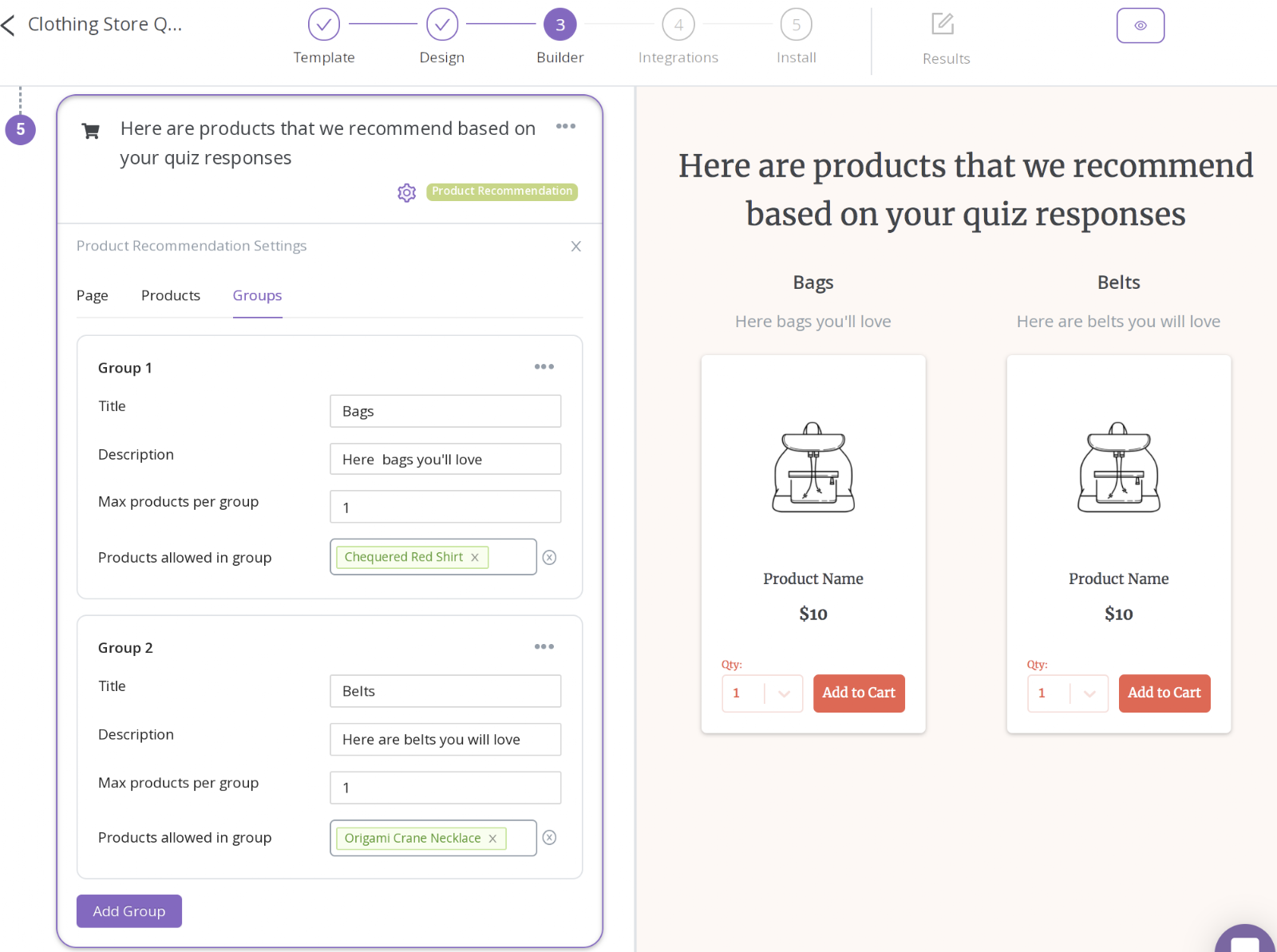This screenshot has height=952, width=1277.
Task: Click the back arrow beside Clothing Store
Action: [x=8, y=25]
